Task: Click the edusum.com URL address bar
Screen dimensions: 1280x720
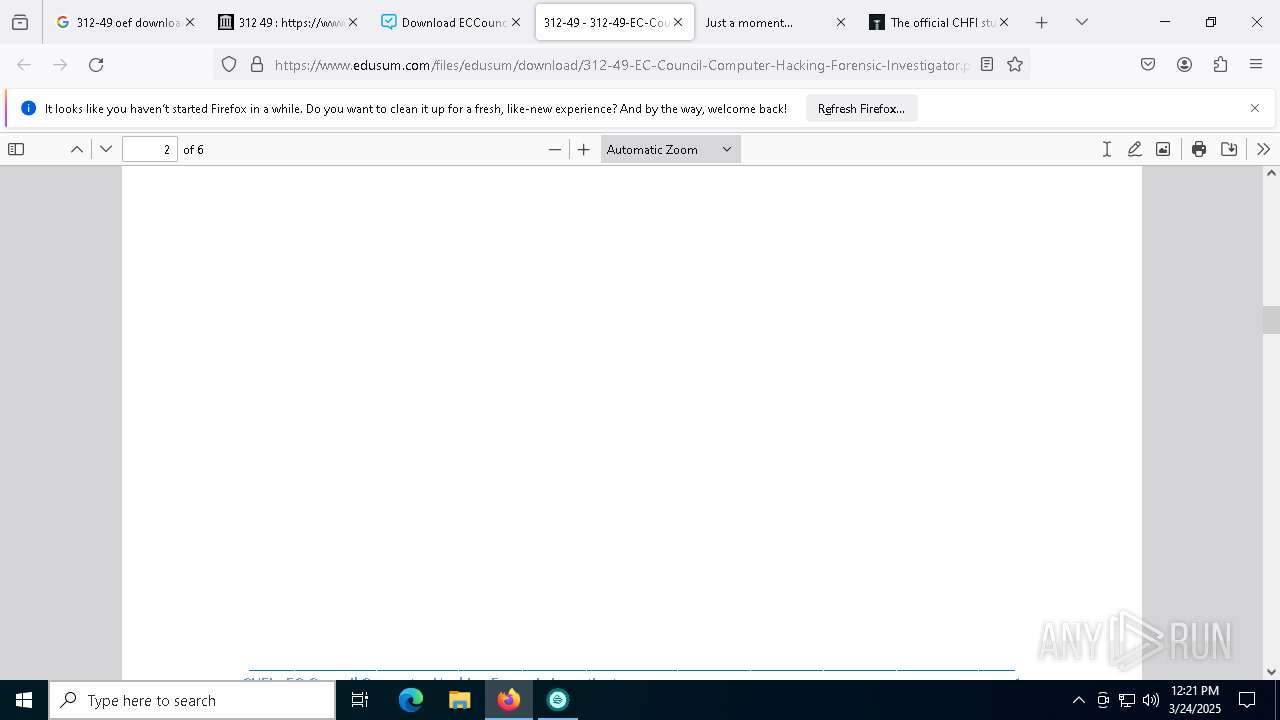Action: click(x=620, y=65)
